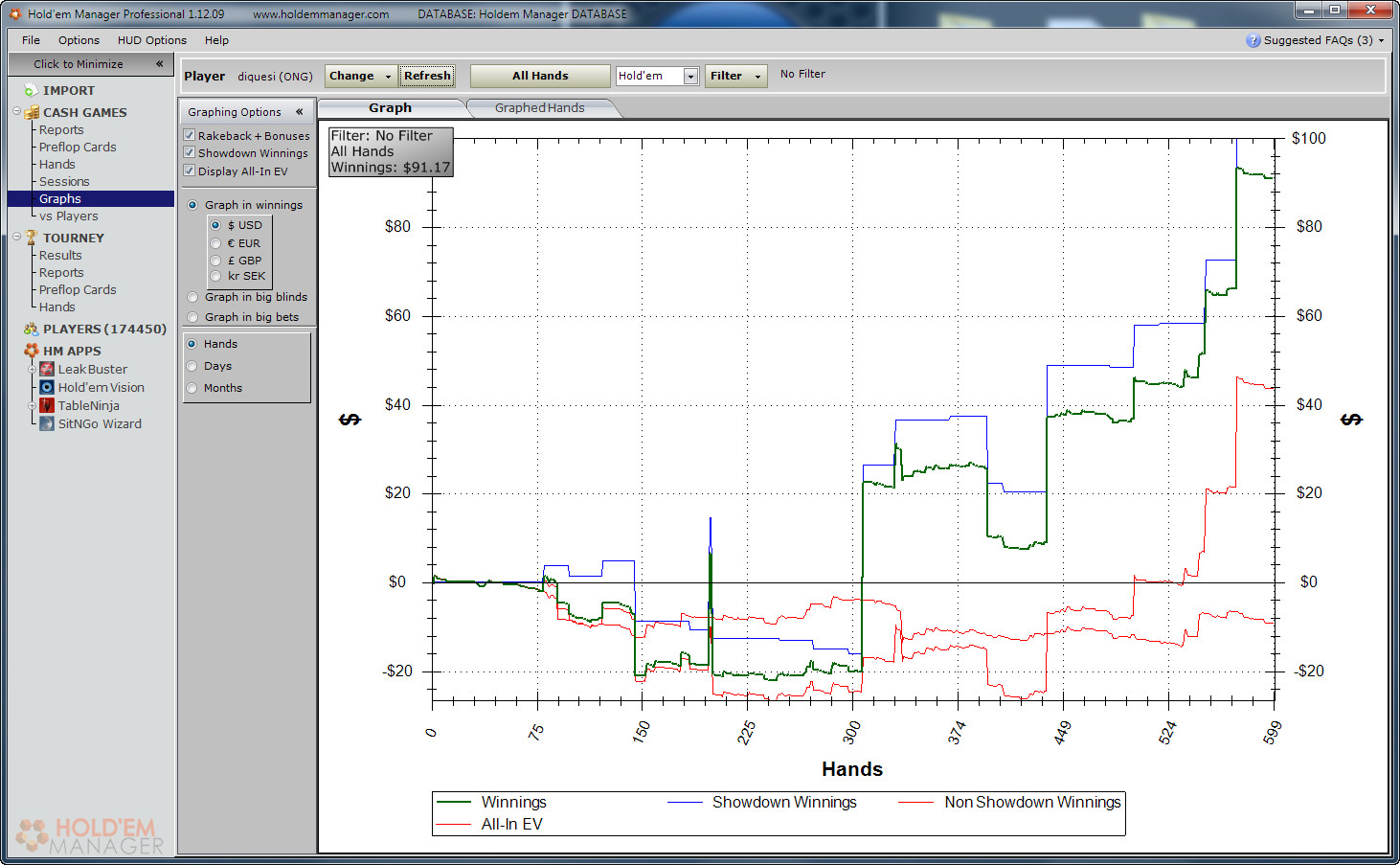Click the Winnings green legend line
Screen dimensions: 1400x865
[454, 803]
